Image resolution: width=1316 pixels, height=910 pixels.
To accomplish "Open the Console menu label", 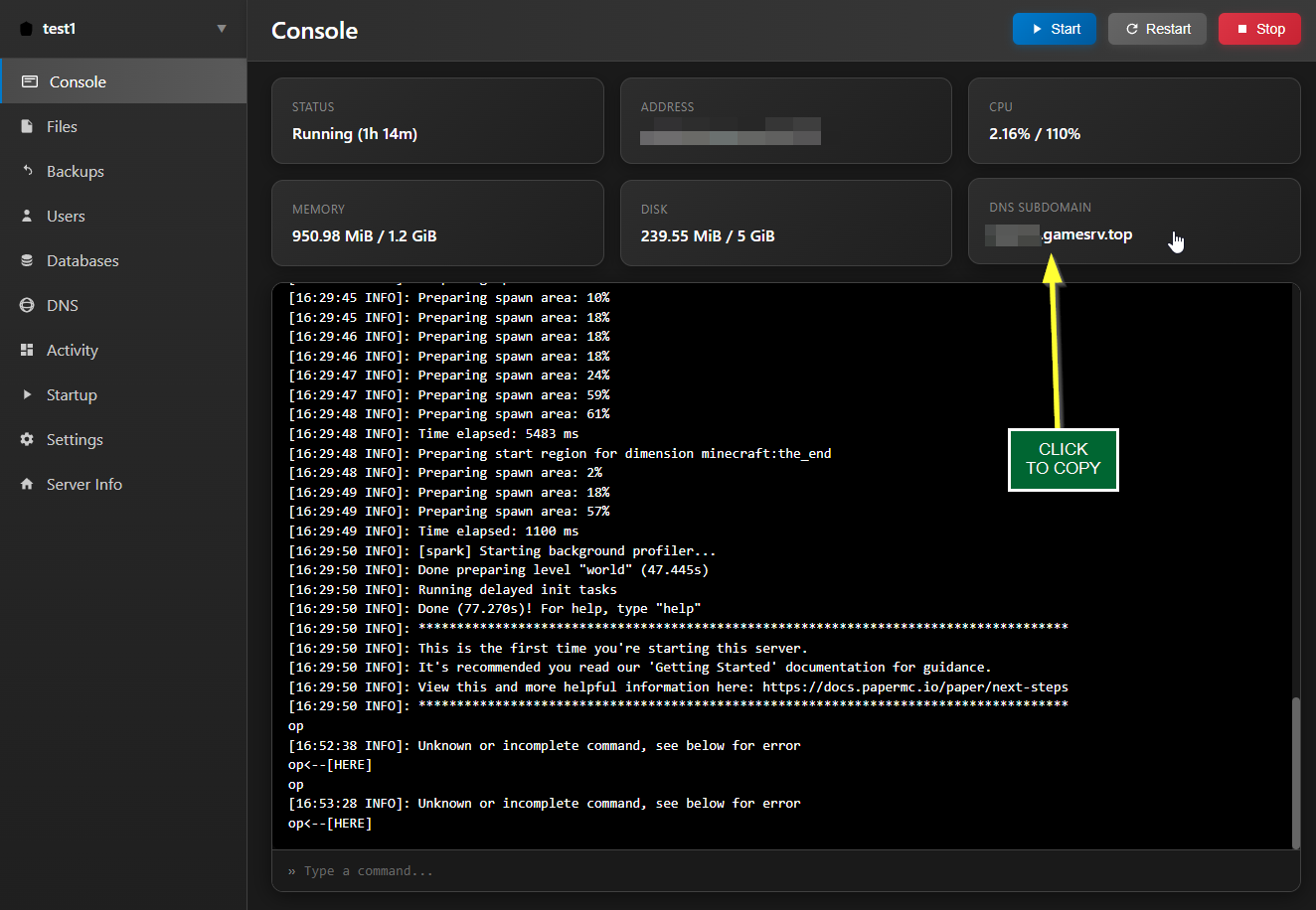I will (x=78, y=81).
